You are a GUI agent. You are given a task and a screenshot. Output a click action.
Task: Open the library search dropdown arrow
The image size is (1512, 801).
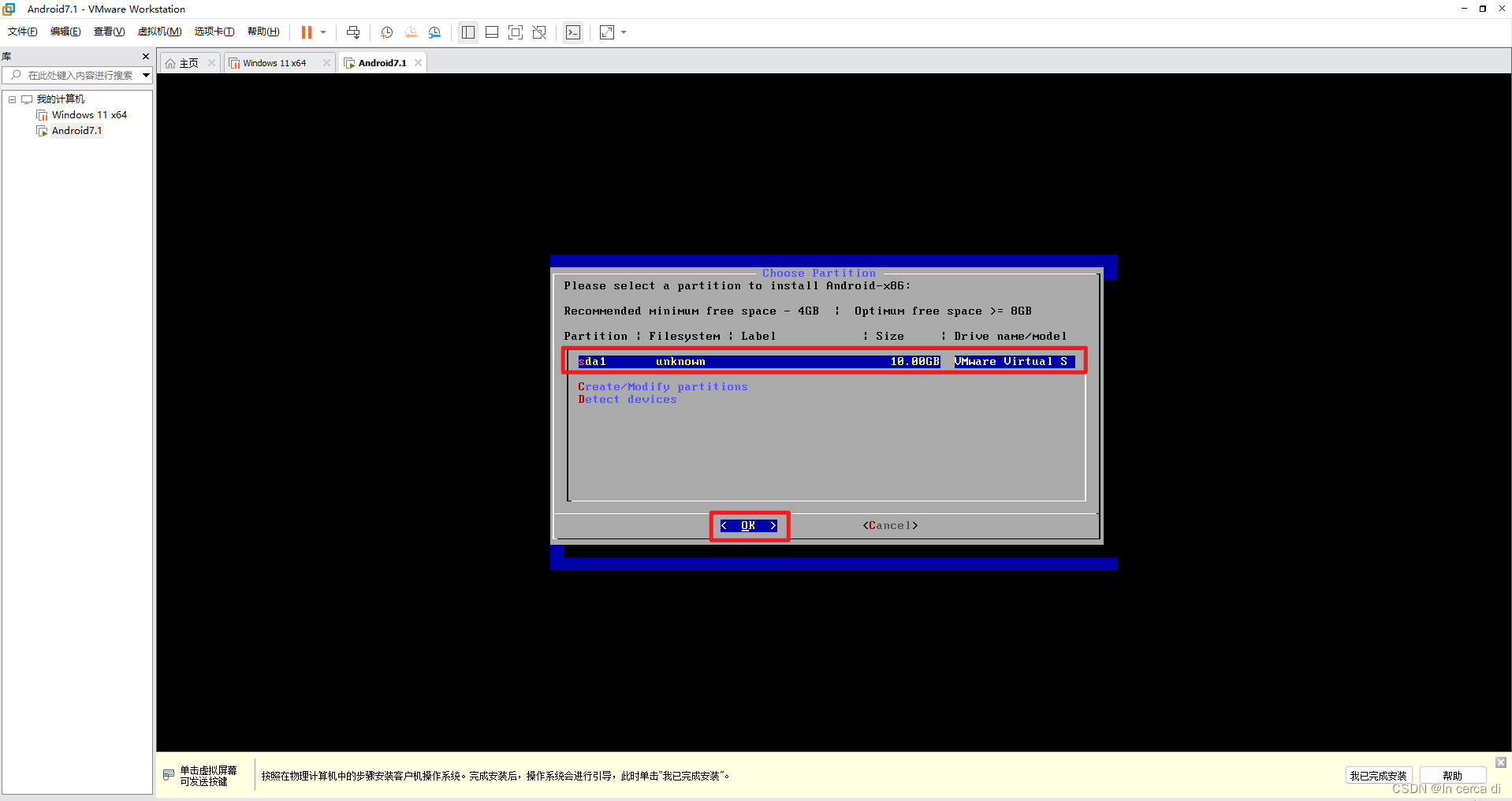[x=146, y=76]
